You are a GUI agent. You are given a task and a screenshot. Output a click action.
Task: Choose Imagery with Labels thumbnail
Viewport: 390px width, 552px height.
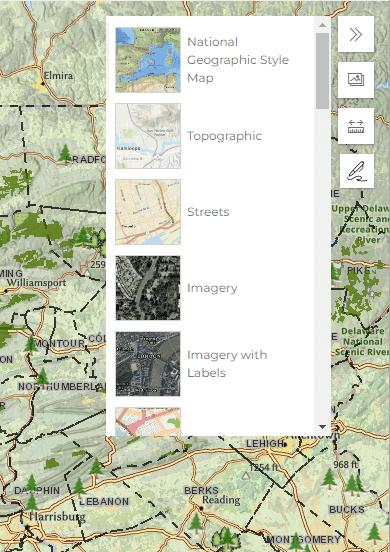(148, 364)
